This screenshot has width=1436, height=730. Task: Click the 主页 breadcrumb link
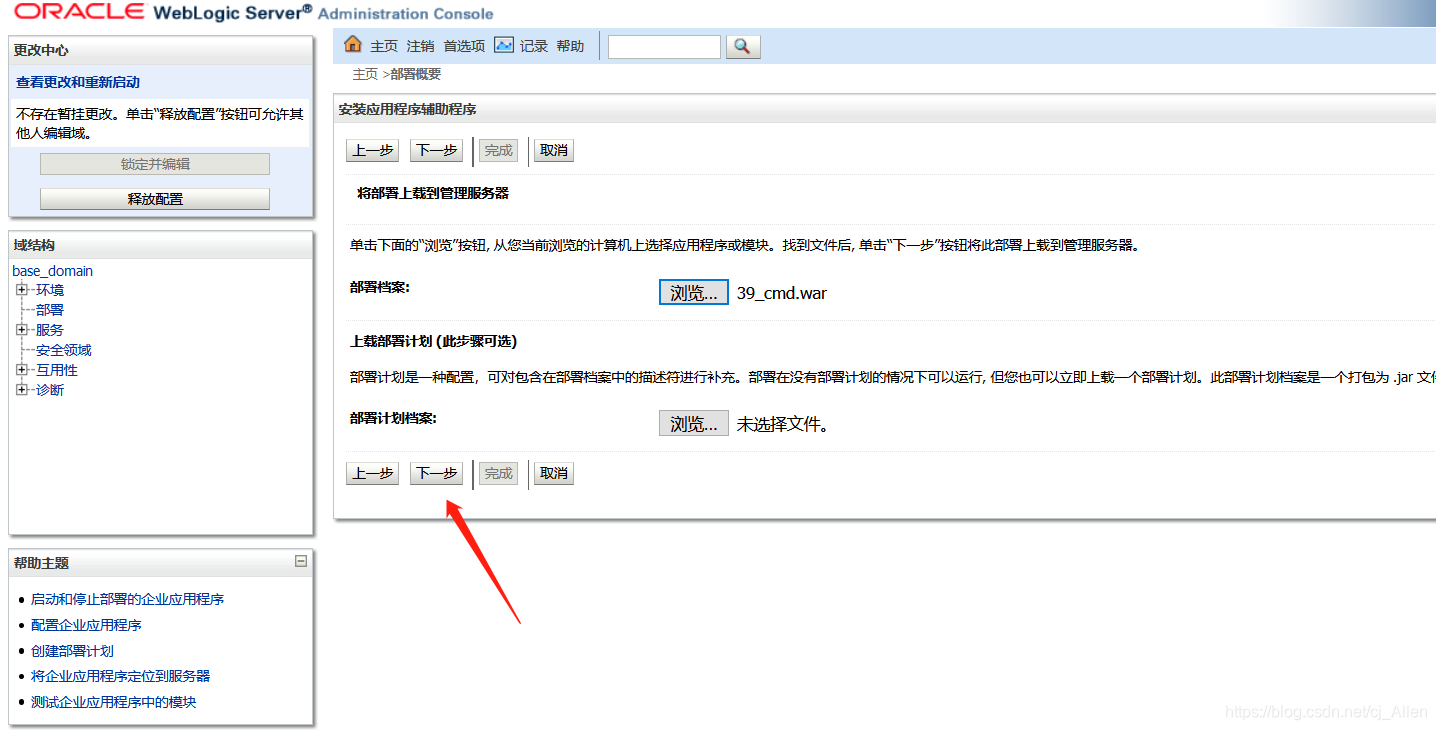coord(365,74)
